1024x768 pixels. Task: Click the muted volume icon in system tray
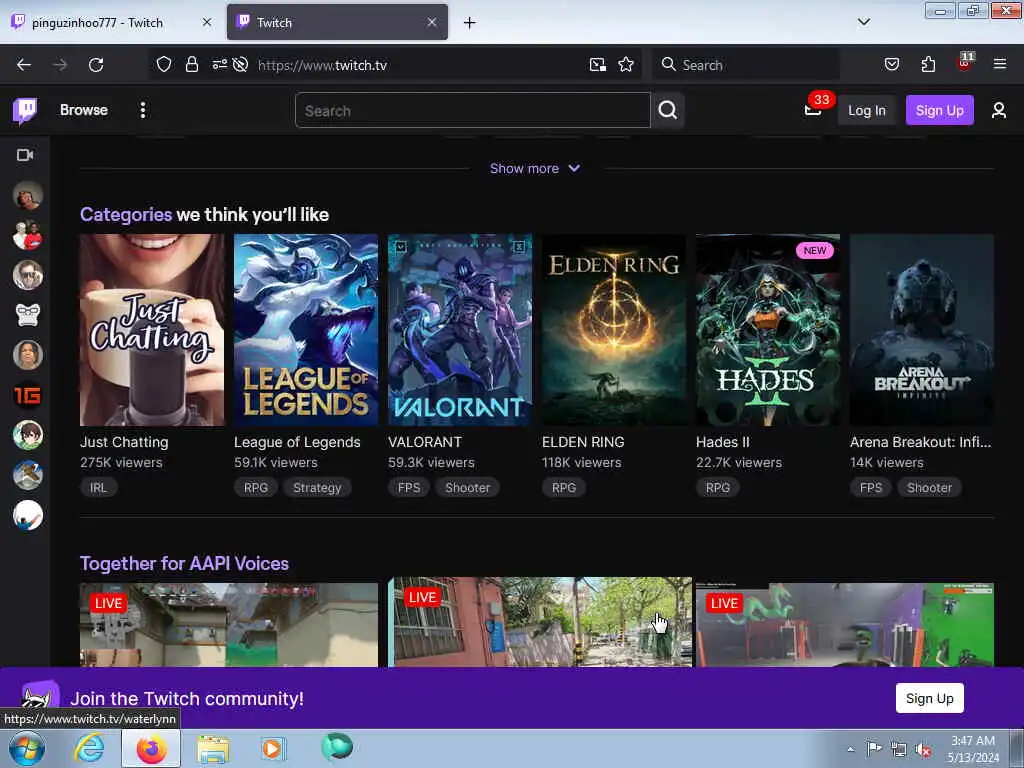coord(923,750)
